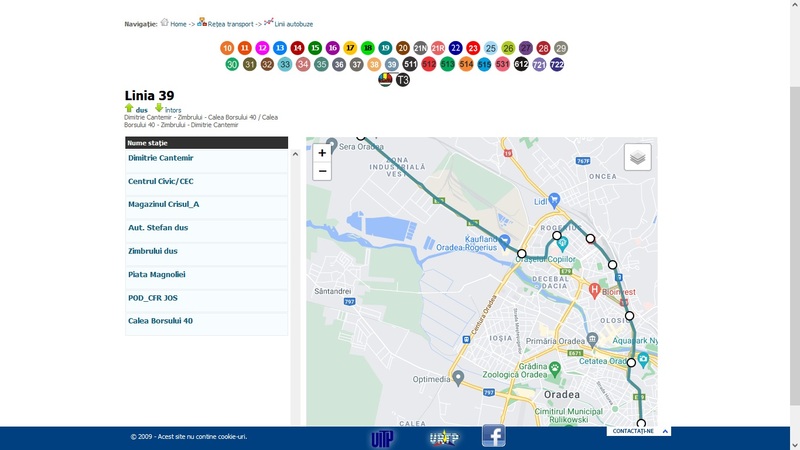Select line 531 icon
Screen dimensions: 800x450
point(503,64)
